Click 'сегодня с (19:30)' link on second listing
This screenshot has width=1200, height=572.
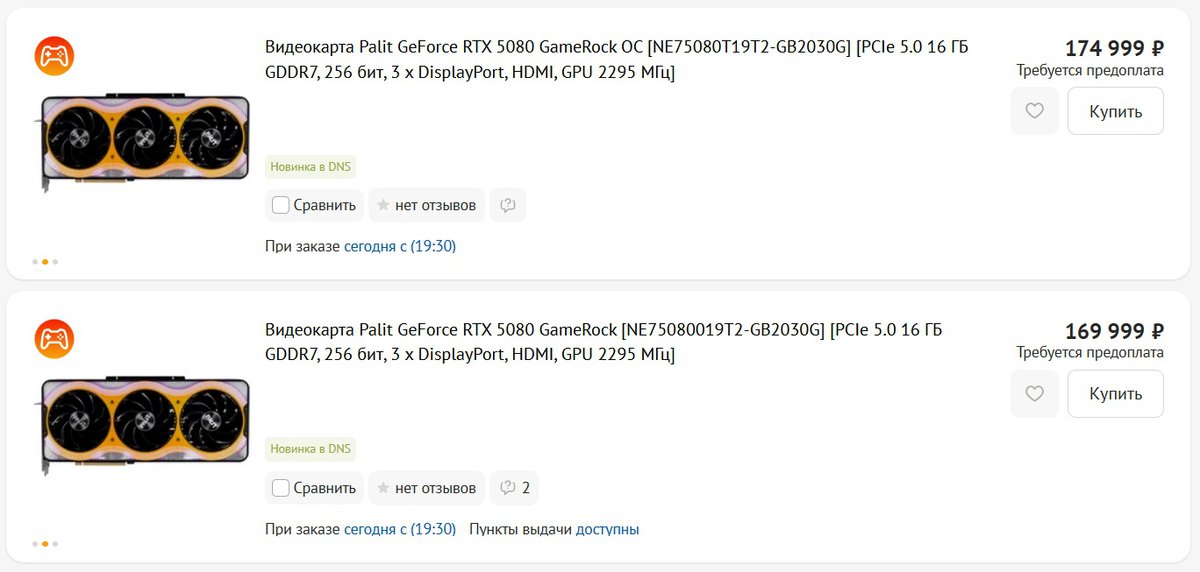[x=400, y=529]
